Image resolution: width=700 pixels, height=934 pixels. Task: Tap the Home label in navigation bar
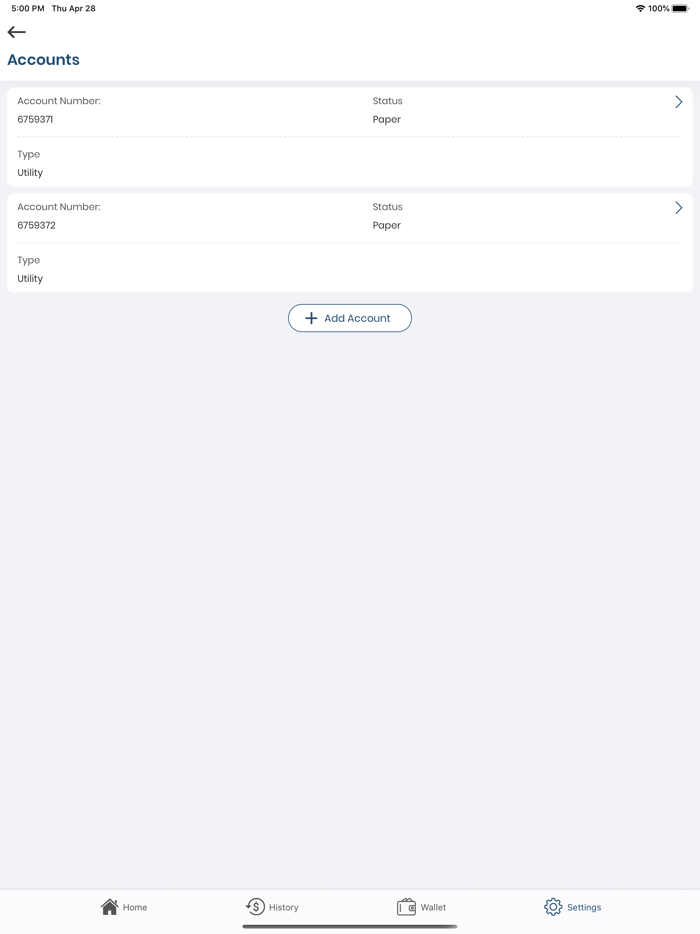pyautogui.click(x=134, y=907)
